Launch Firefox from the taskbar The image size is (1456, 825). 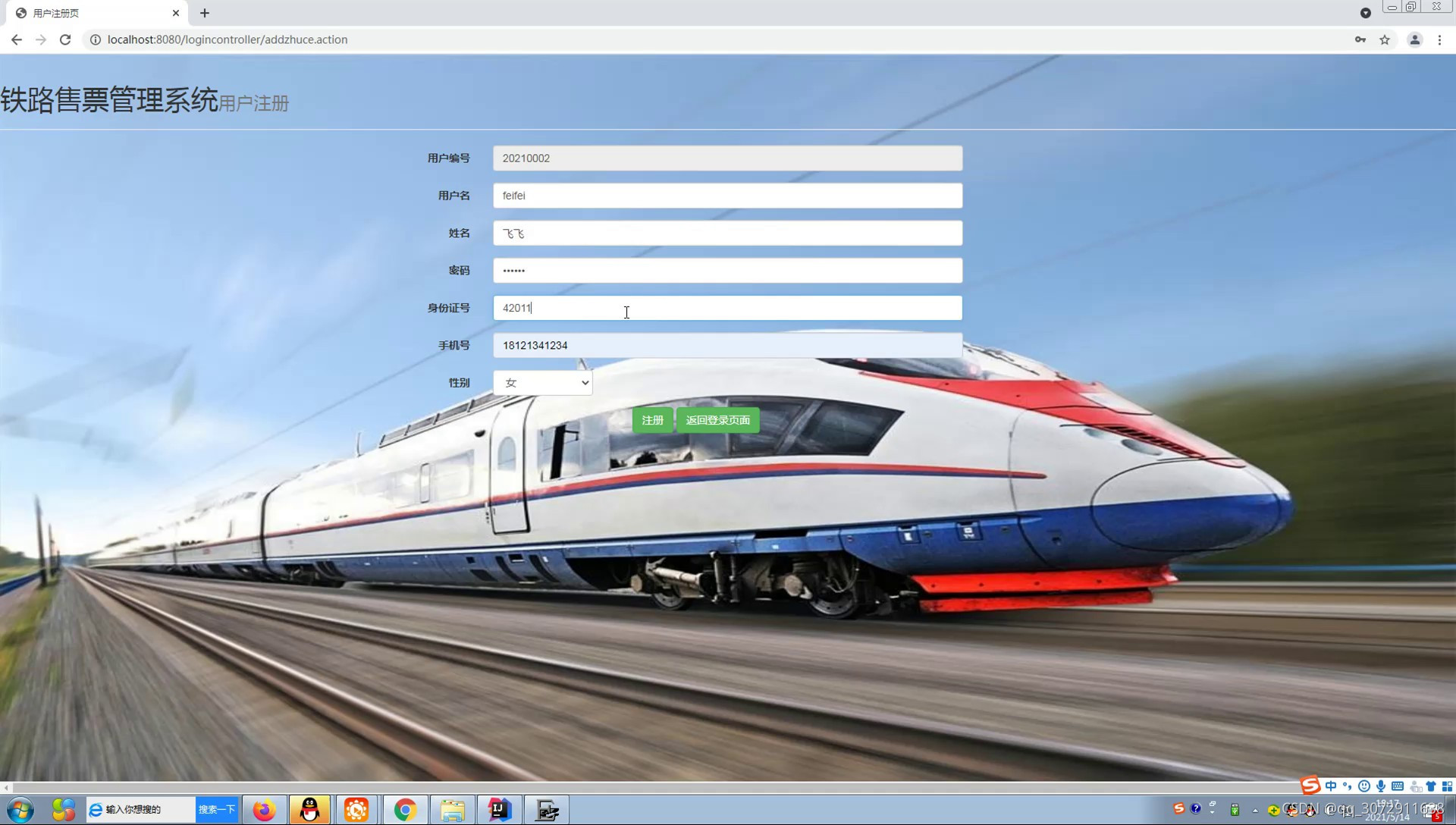[264, 810]
